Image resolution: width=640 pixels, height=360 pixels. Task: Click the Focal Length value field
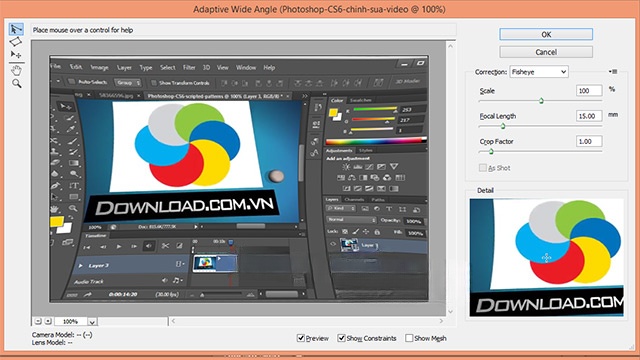pos(589,116)
